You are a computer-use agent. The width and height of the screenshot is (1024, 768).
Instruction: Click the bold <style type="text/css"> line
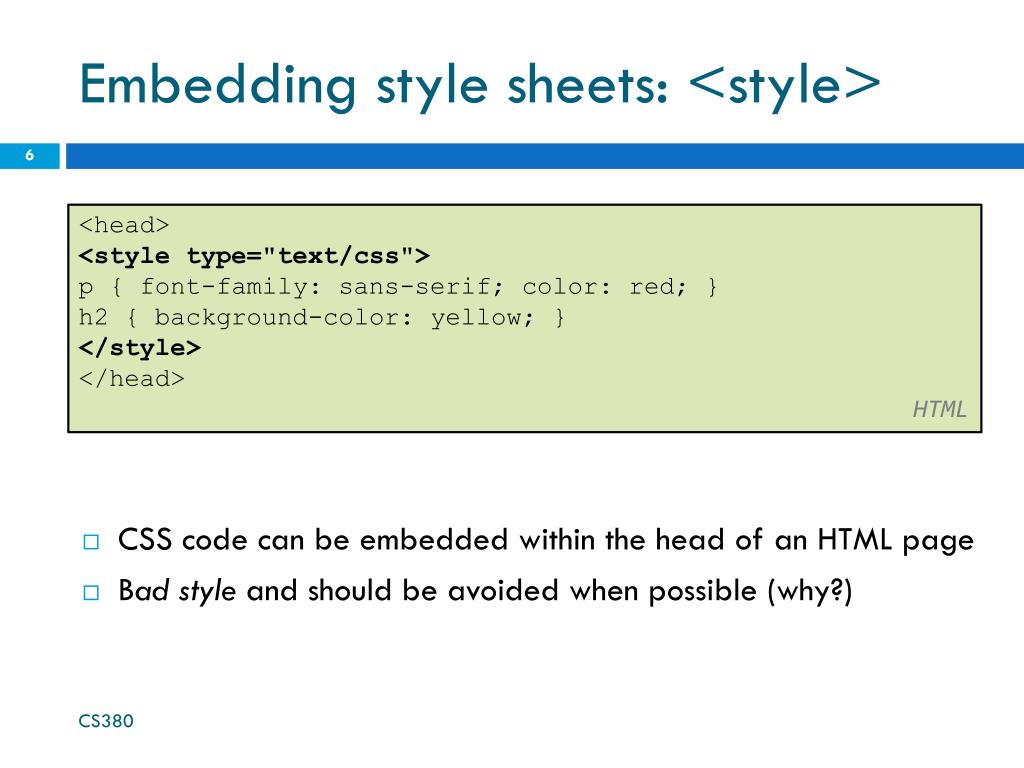254,256
